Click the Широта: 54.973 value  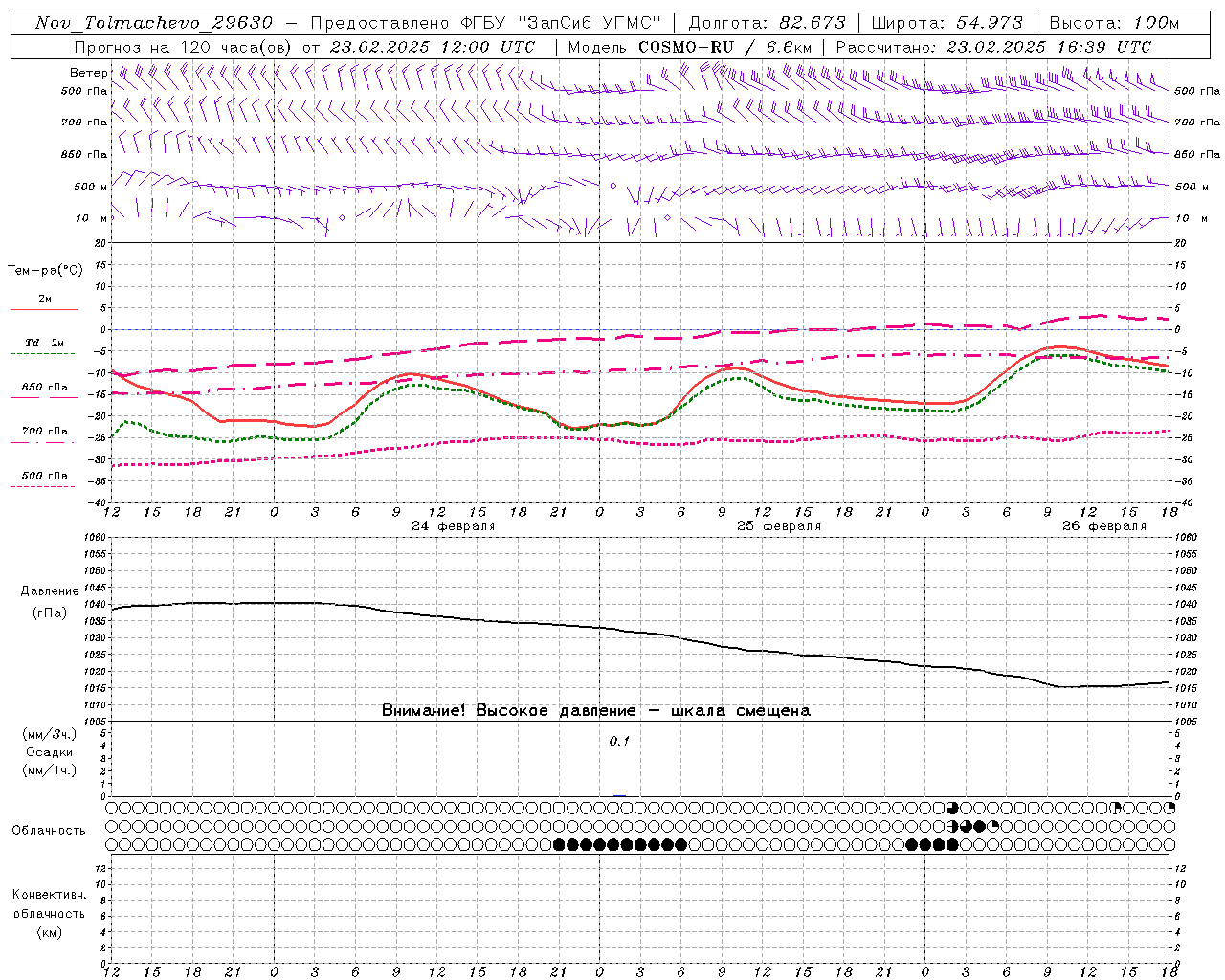coord(947,23)
